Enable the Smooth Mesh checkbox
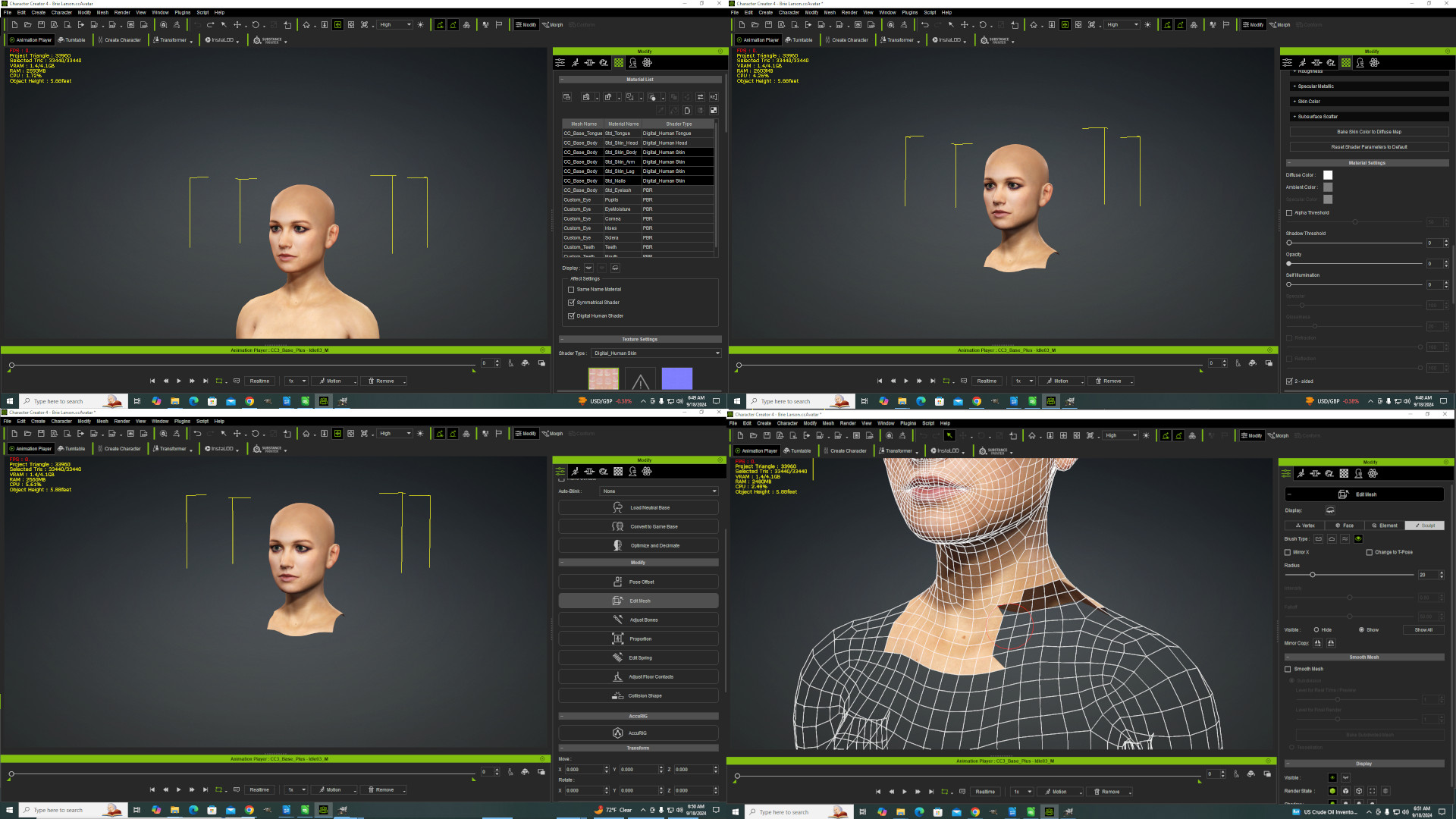Viewport: 1456px width, 819px height. 1288,670
